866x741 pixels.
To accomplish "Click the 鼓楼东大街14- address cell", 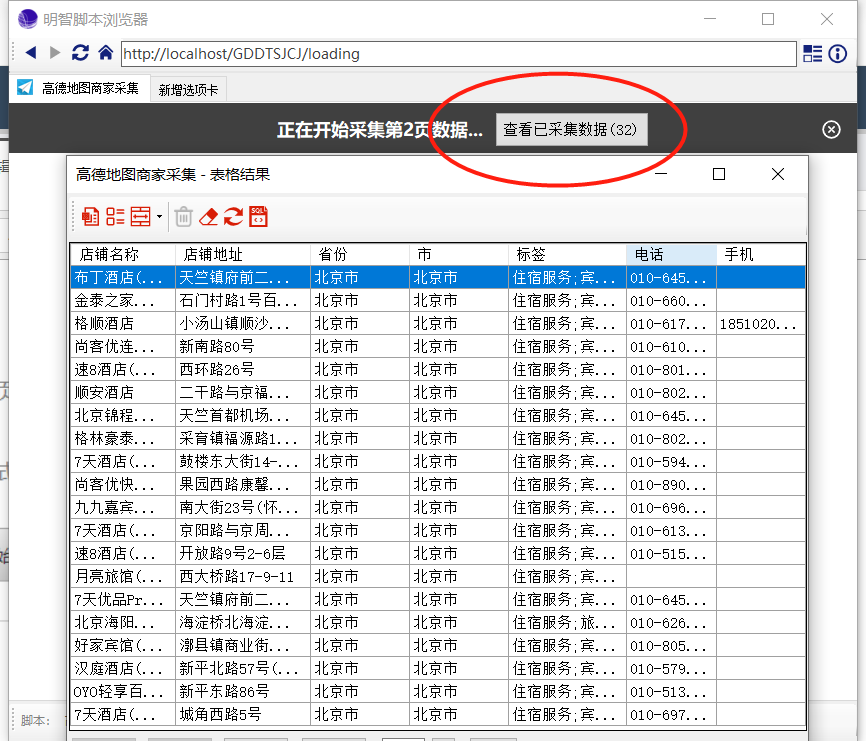I will tap(243, 462).
